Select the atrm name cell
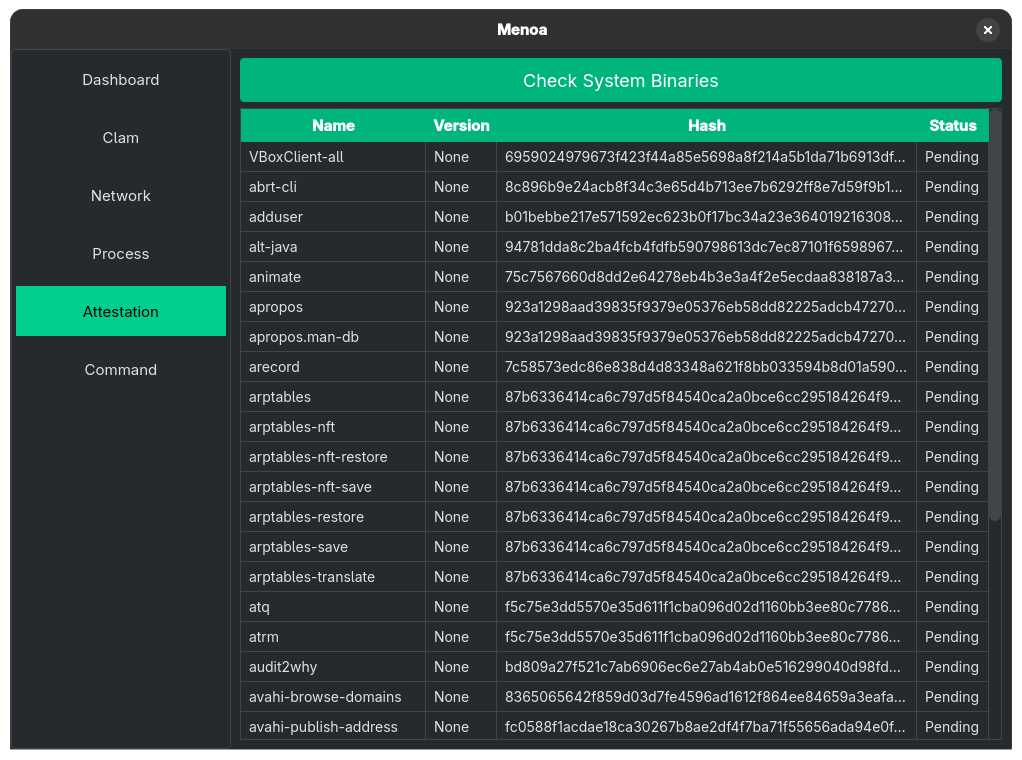 333,637
